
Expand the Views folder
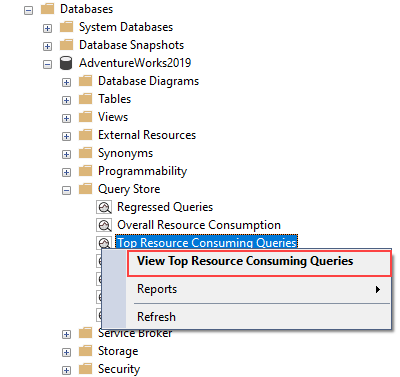66,118
